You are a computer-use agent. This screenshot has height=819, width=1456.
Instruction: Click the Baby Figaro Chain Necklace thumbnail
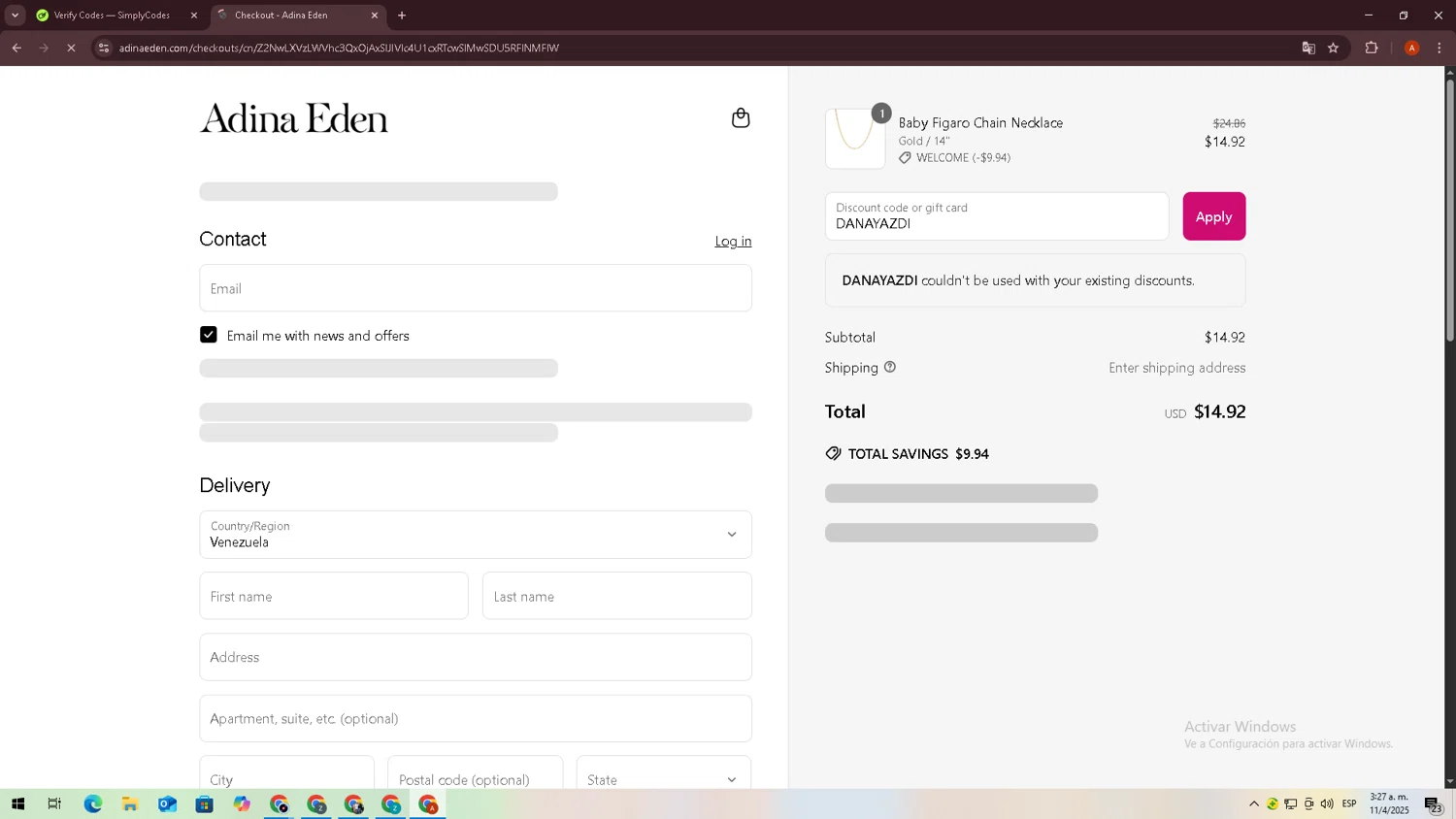coord(855,138)
